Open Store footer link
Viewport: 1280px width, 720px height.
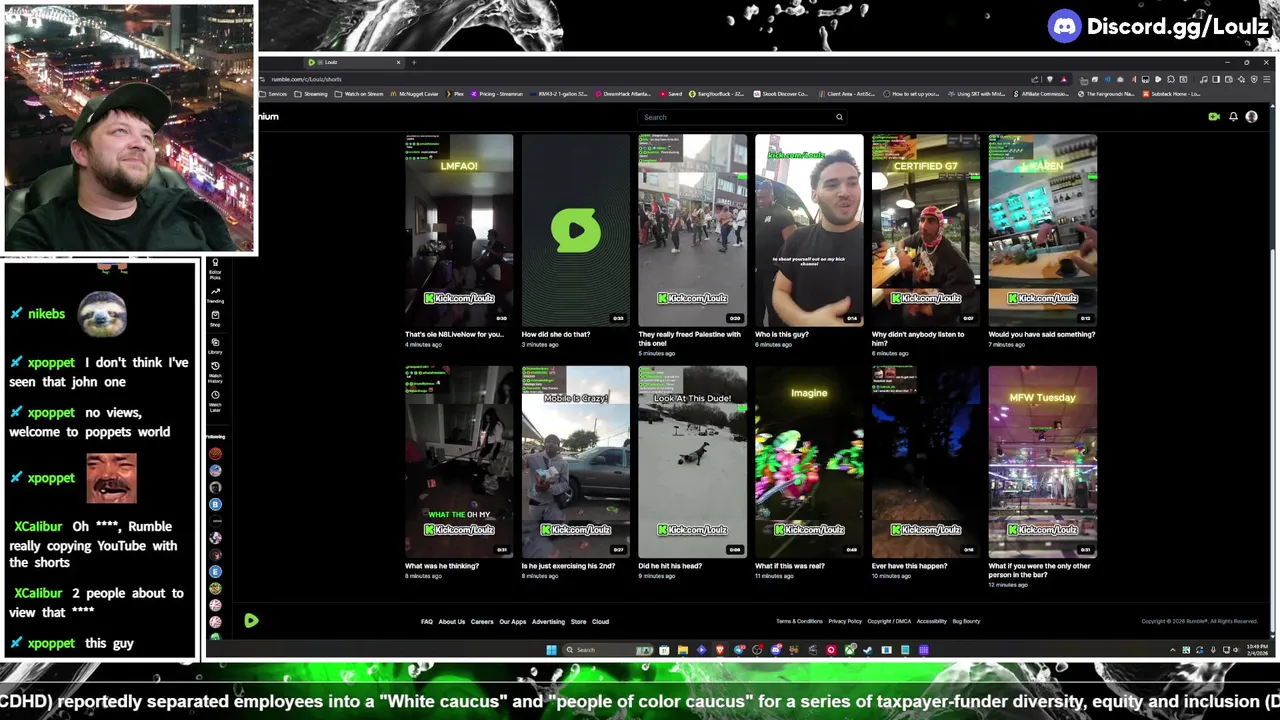pyautogui.click(x=578, y=622)
